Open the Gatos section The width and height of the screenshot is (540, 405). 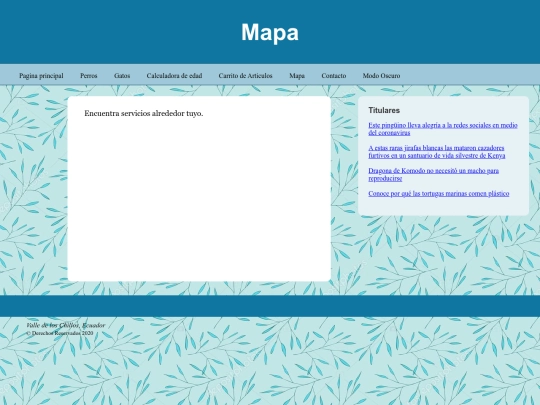(x=122, y=76)
